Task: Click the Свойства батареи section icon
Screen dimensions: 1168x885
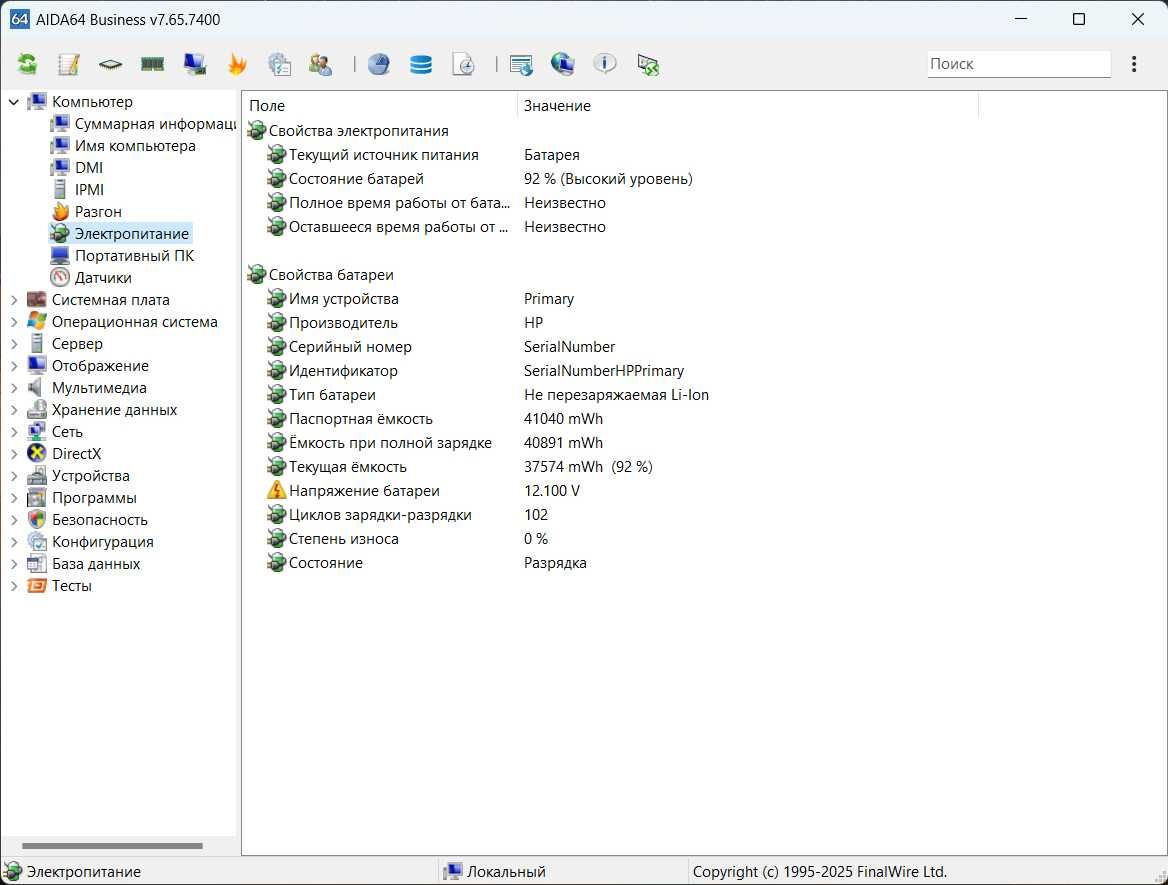Action: click(x=256, y=274)
